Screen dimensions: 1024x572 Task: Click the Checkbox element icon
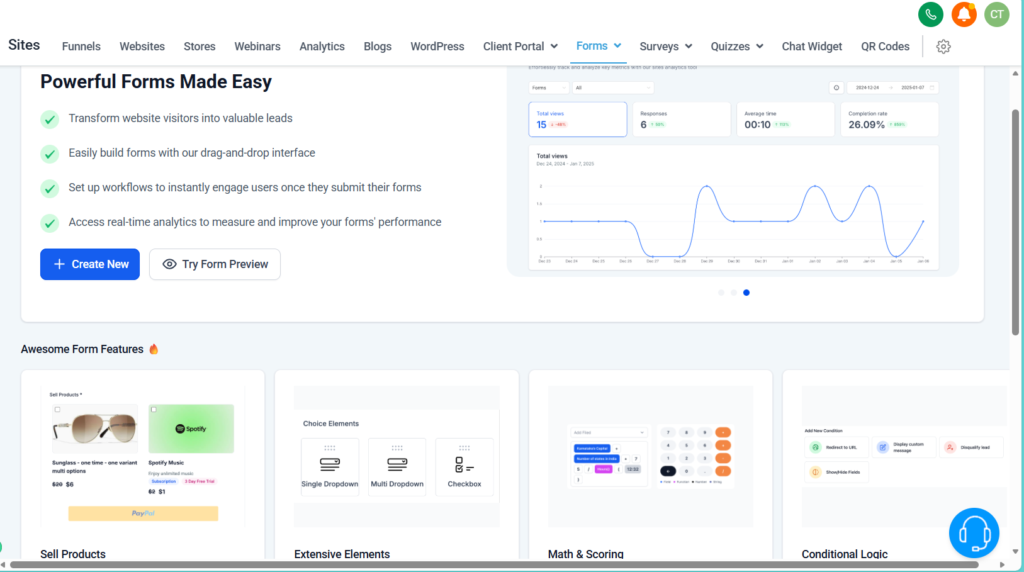point(464,466)
